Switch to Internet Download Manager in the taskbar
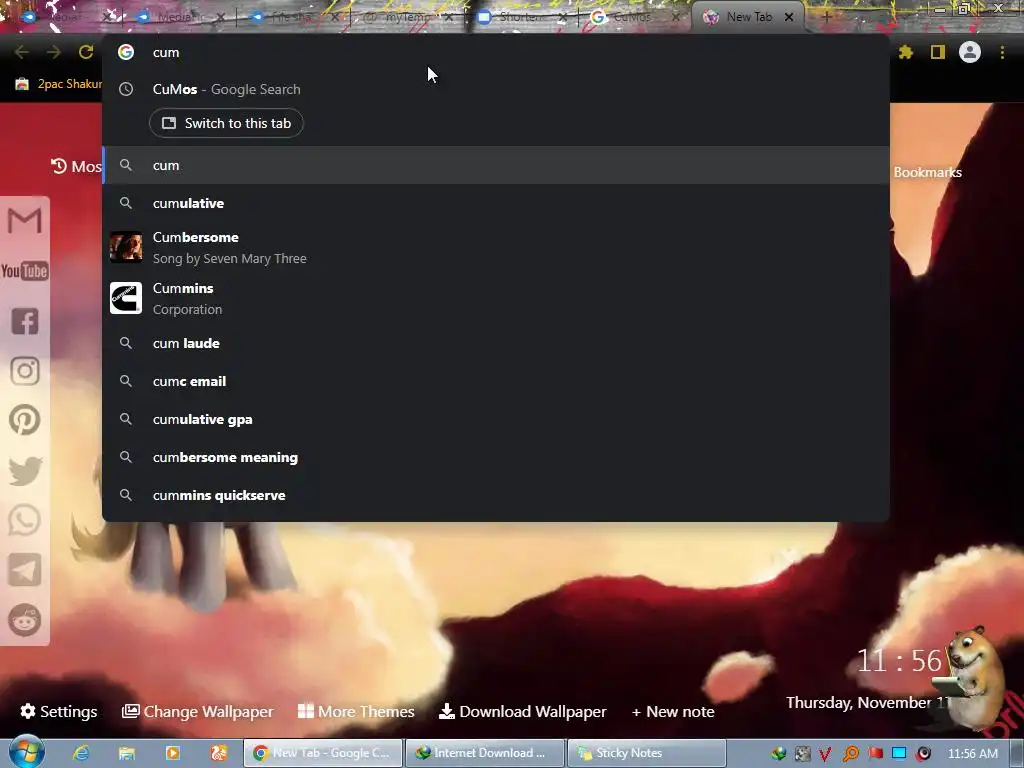 tap(485, 753)
